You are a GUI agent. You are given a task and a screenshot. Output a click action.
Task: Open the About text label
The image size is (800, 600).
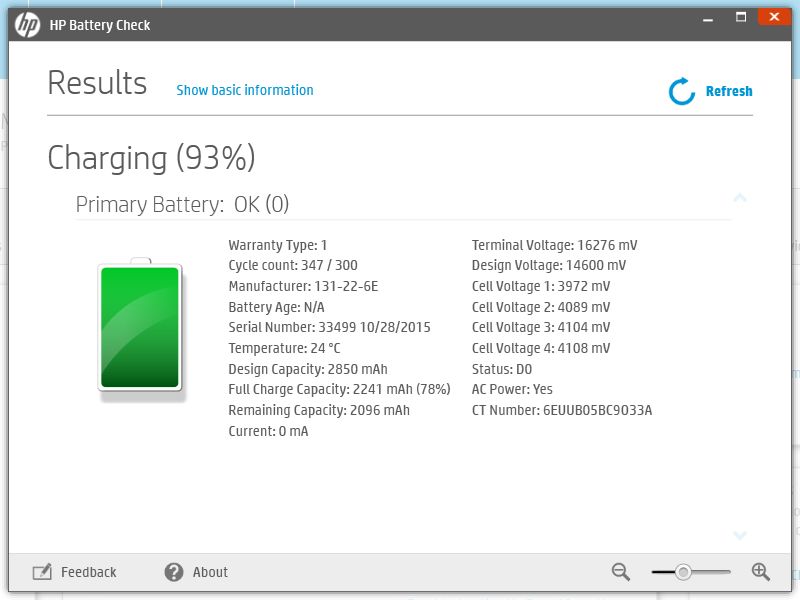click(210, 572)
